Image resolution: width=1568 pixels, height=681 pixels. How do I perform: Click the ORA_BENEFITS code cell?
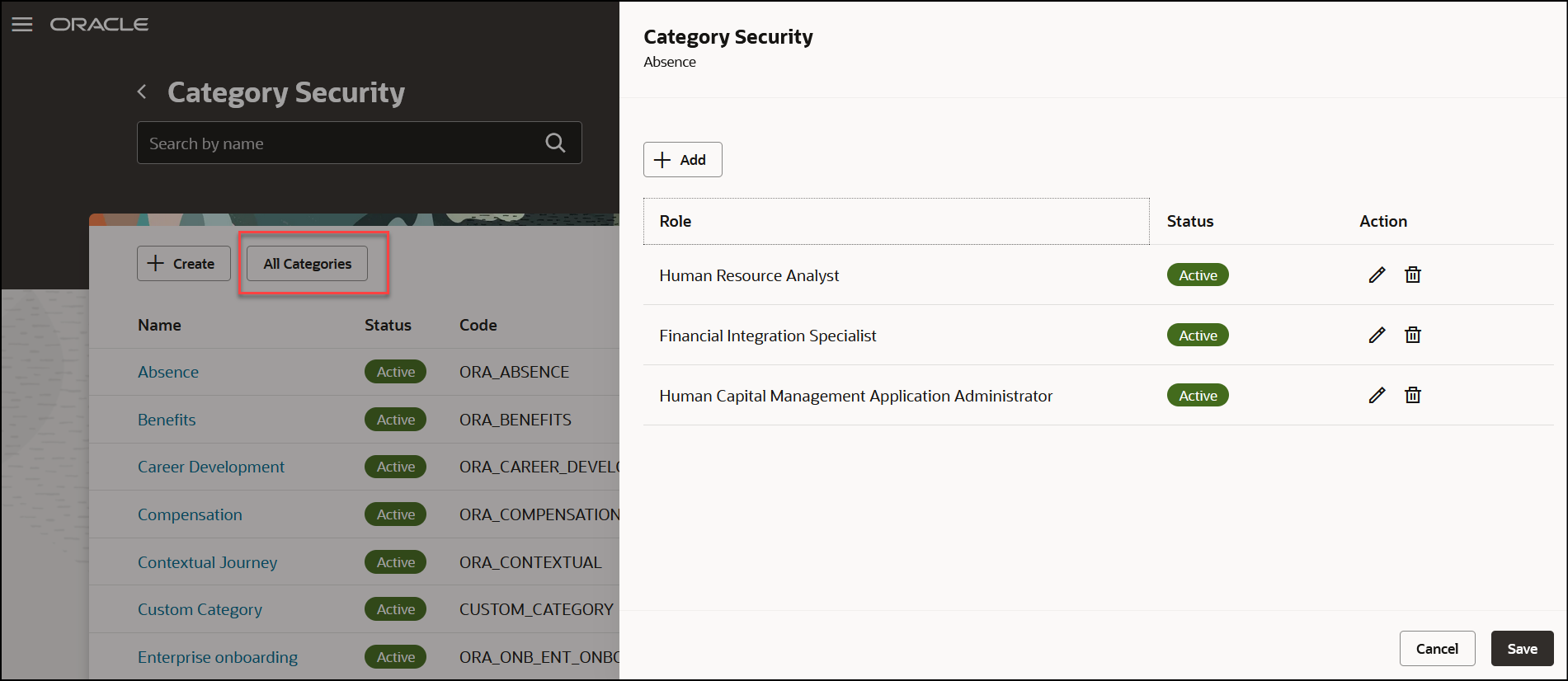515,420
